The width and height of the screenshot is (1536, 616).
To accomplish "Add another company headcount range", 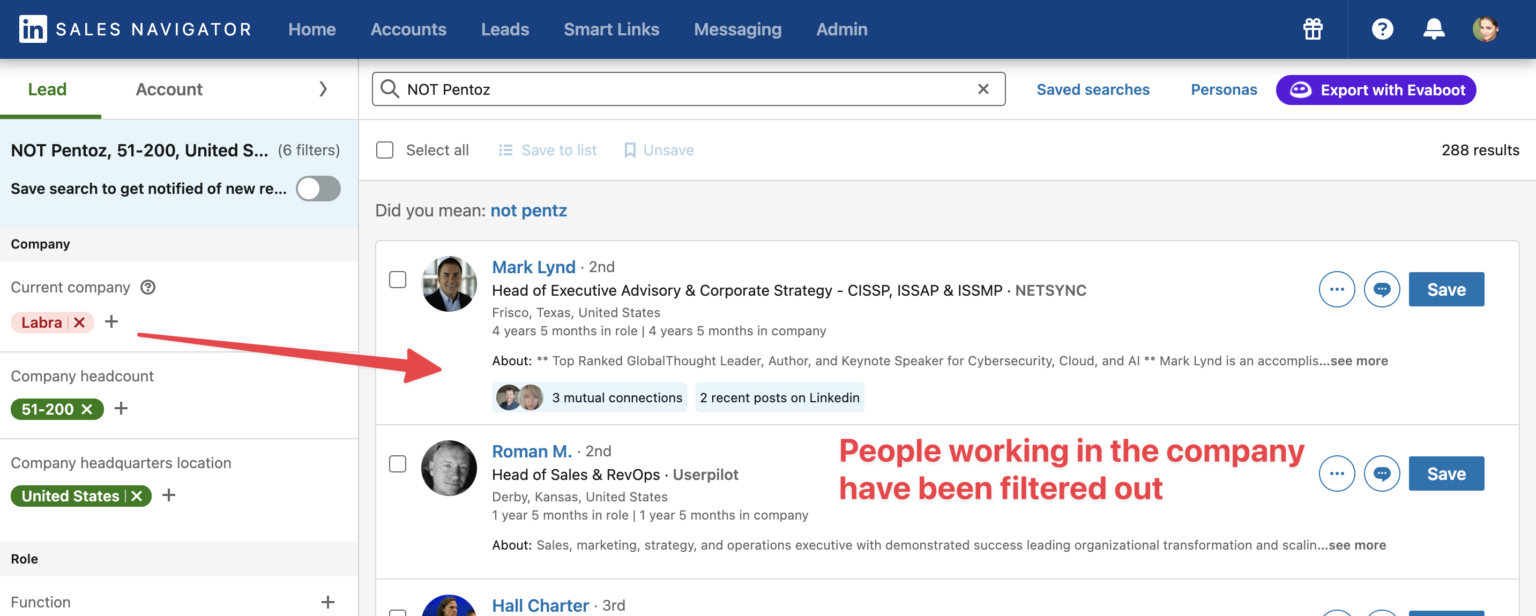I will tap(121, 409).
